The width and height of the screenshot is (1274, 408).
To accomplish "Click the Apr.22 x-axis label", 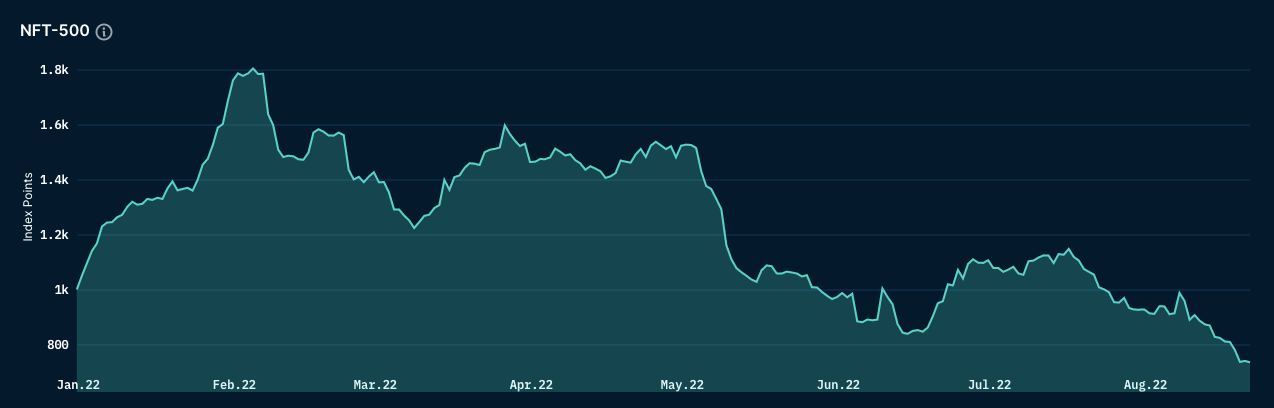I will click(531, 384).
